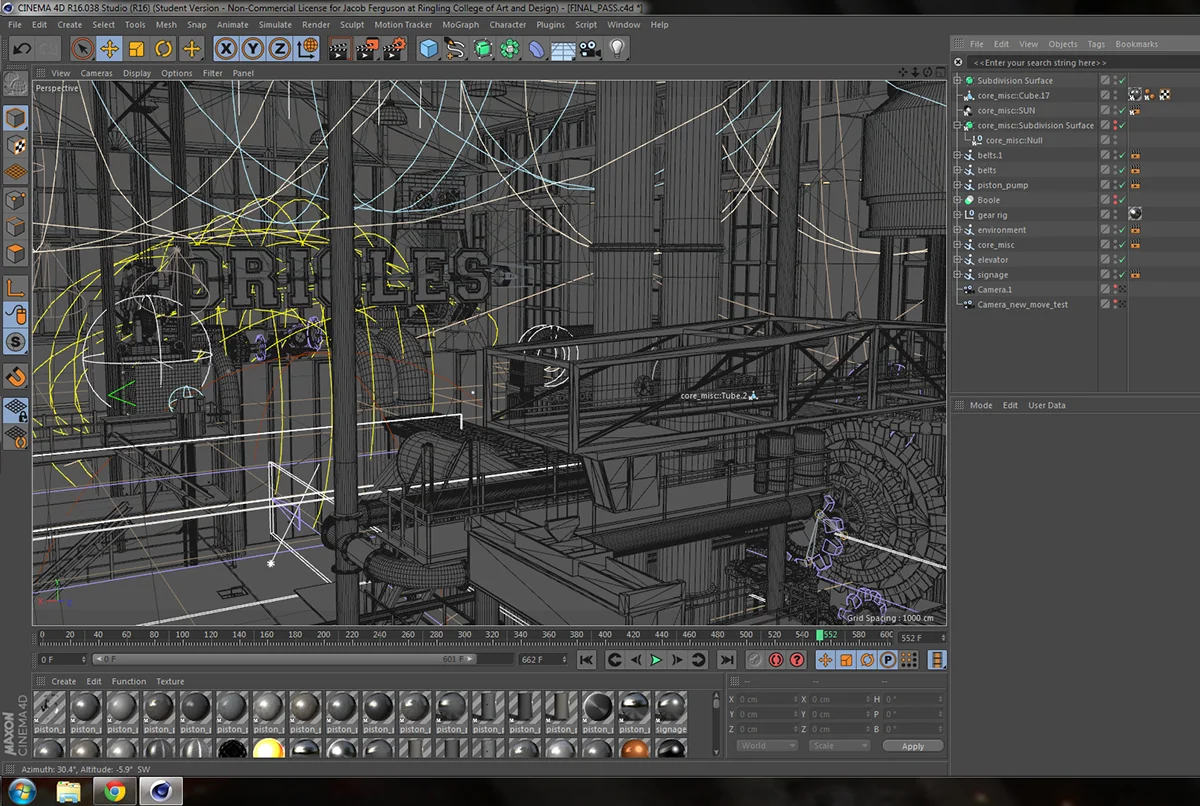Click Render View clapperboard icon
Viewport: 1200px width, 806px height.
pyautogui.click(x=340, y=48)
